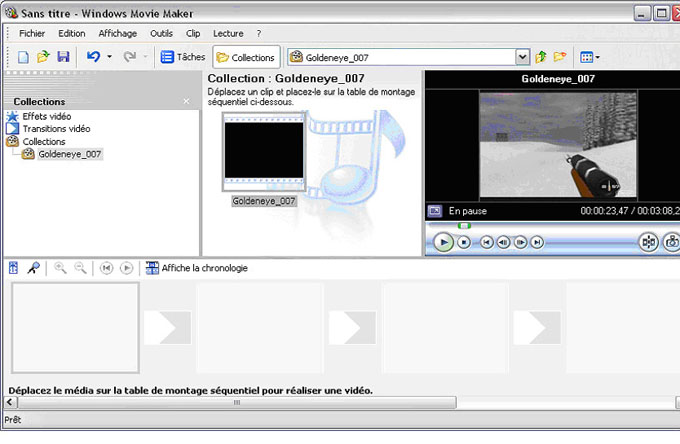The width and height of the screenshot is (680, 444).
Task: Click the third transition placeholder arrow
Action: point(537,327)
